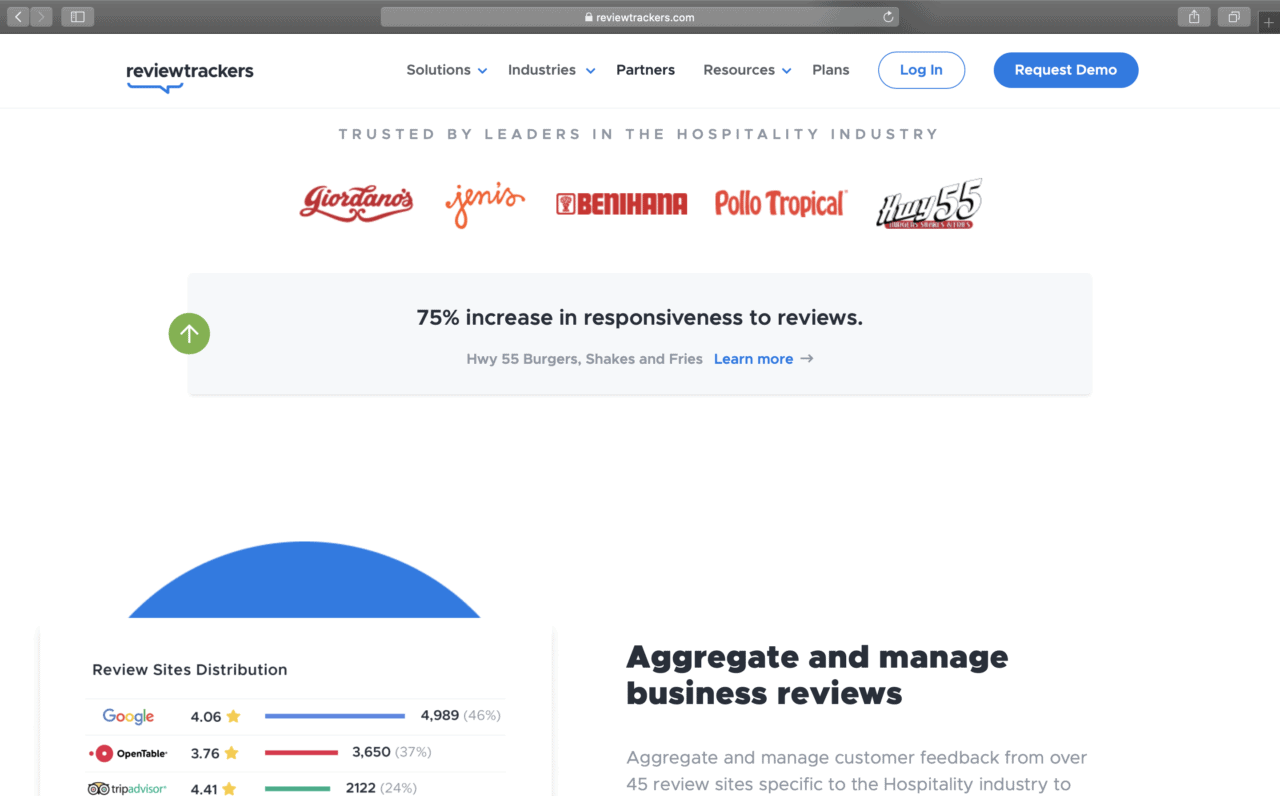
Task: Click the star next to 4.06
Action: (x=233, y=716)
